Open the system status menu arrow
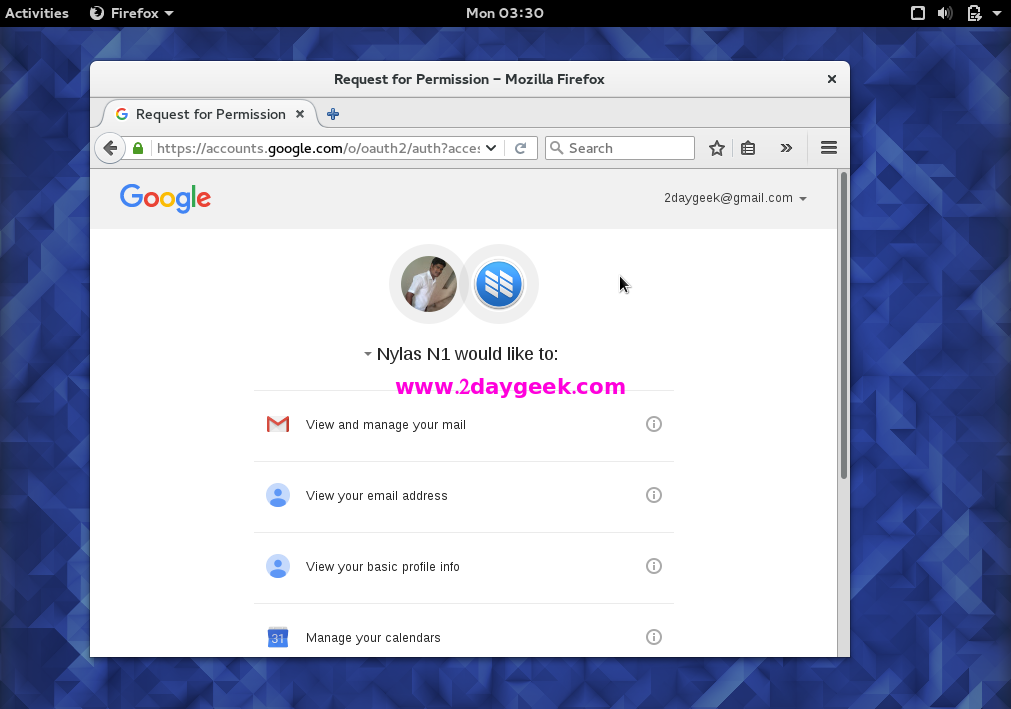 [997, 13]
